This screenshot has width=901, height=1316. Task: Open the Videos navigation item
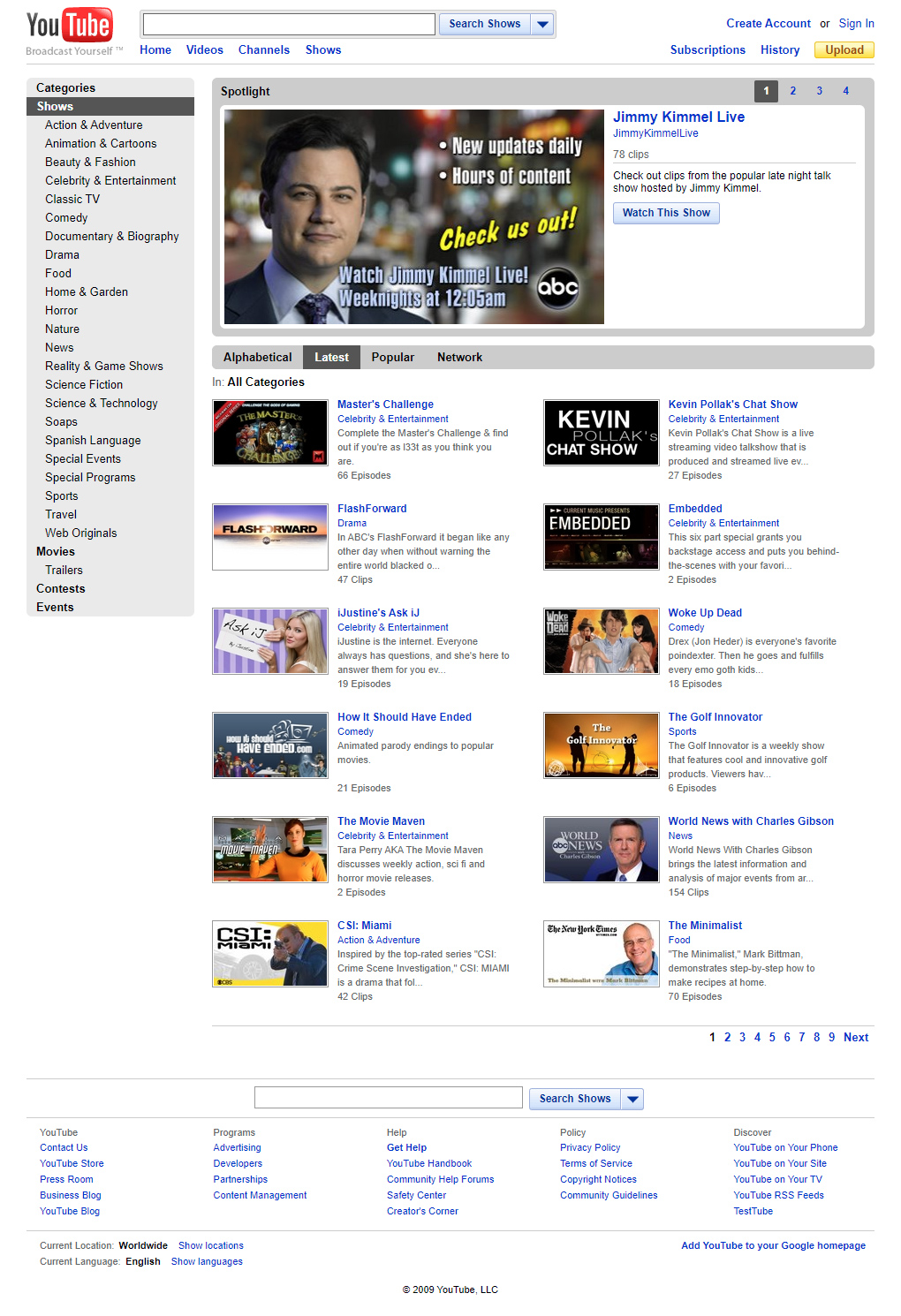point(205,50)
